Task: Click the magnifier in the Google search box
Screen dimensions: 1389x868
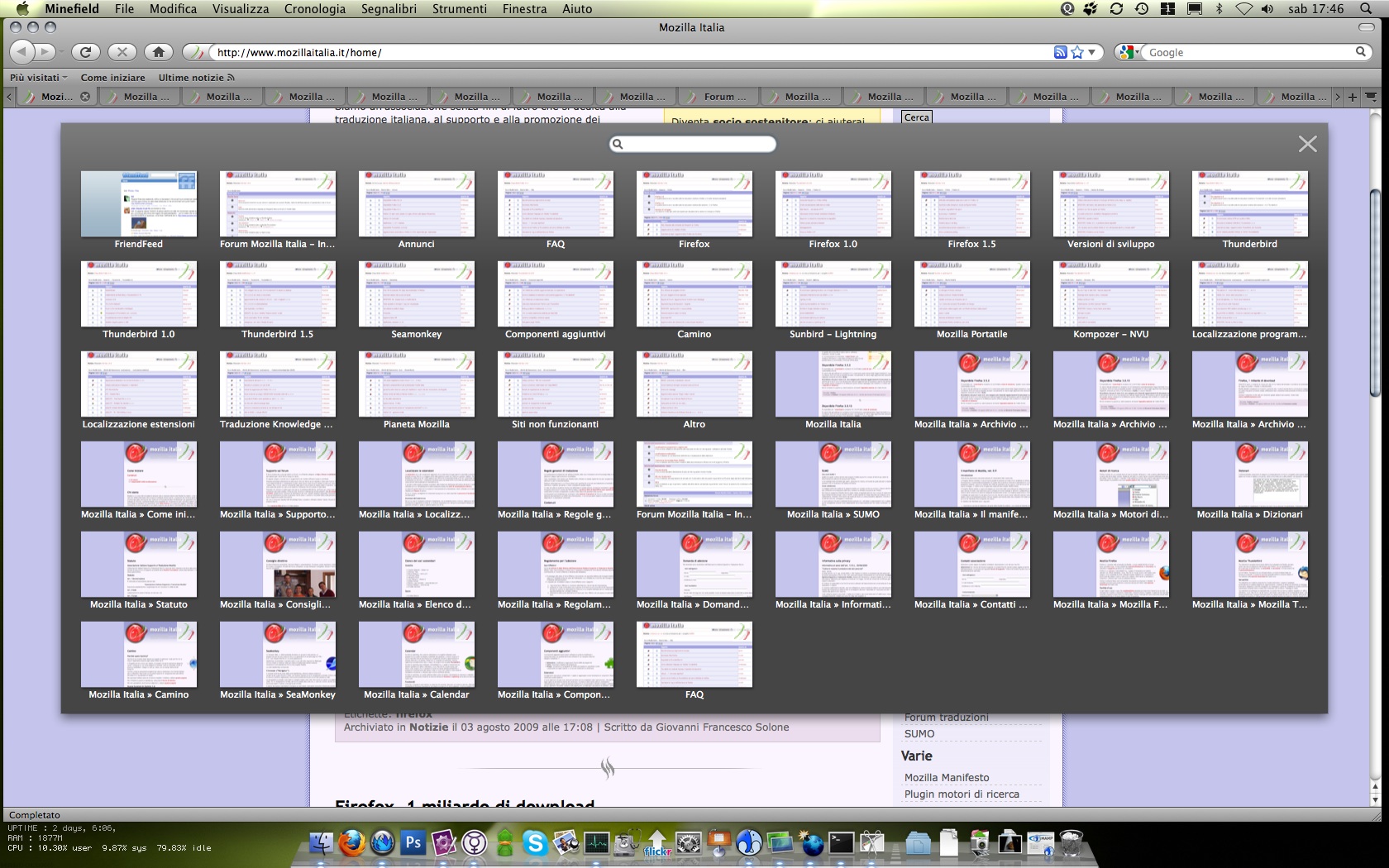Action: [1360, 52]
